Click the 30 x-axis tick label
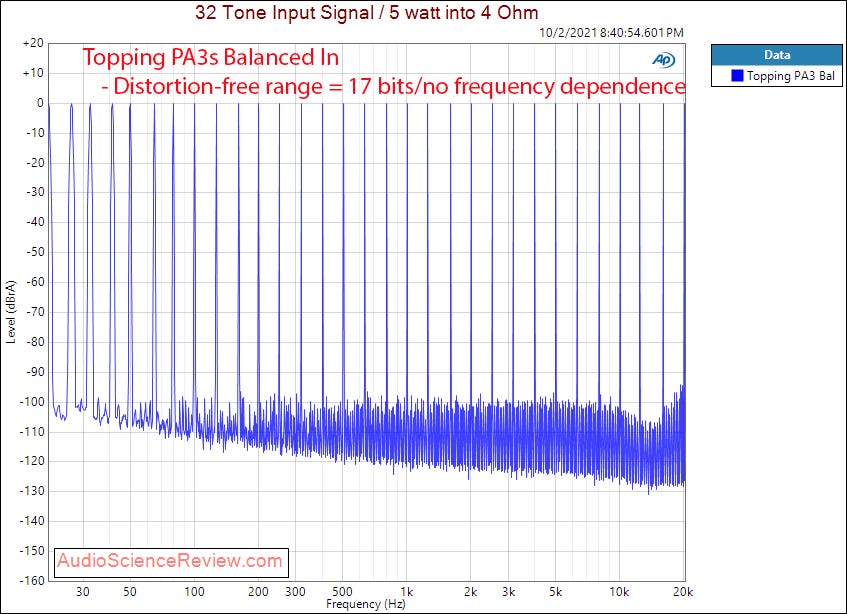This screenshot has width=847, height=614. (83, 592)
